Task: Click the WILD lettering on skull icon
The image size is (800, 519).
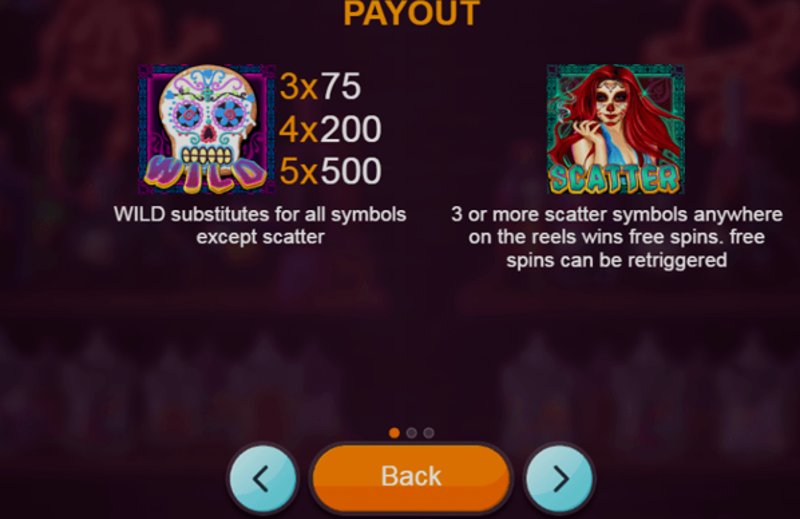Action: click(205, 174)
